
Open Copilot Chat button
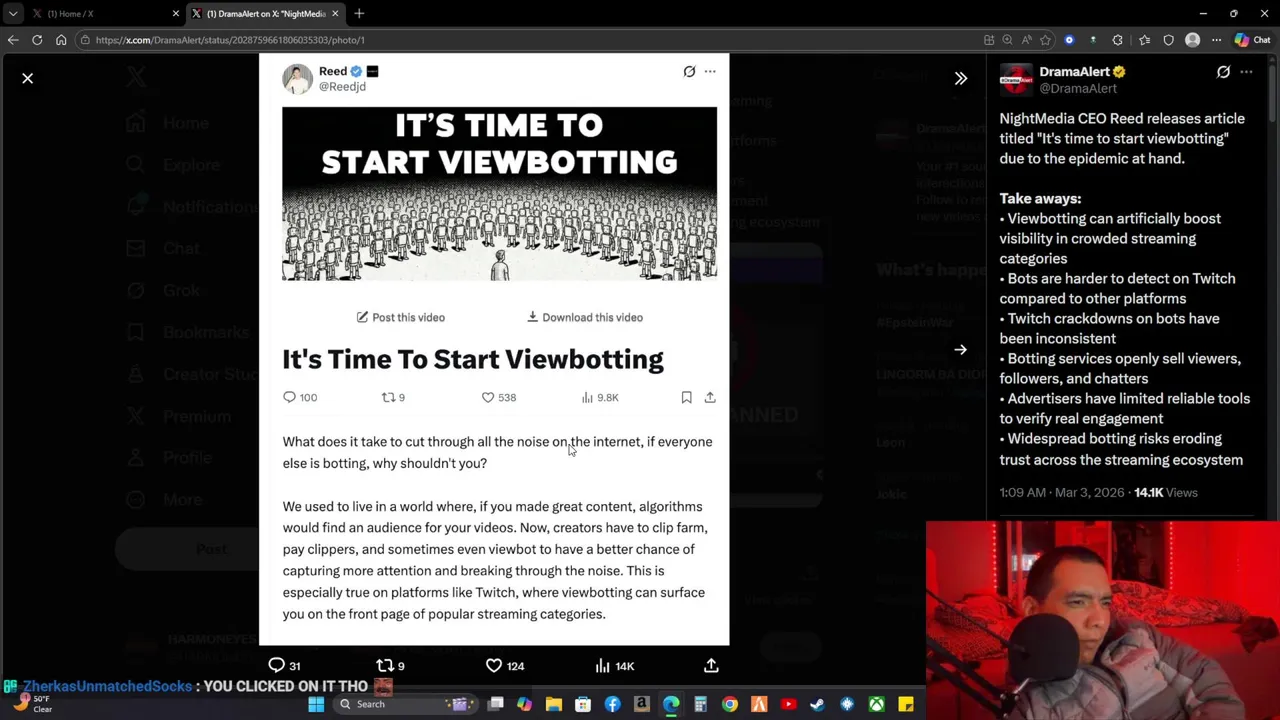[x=1252, y=40]
